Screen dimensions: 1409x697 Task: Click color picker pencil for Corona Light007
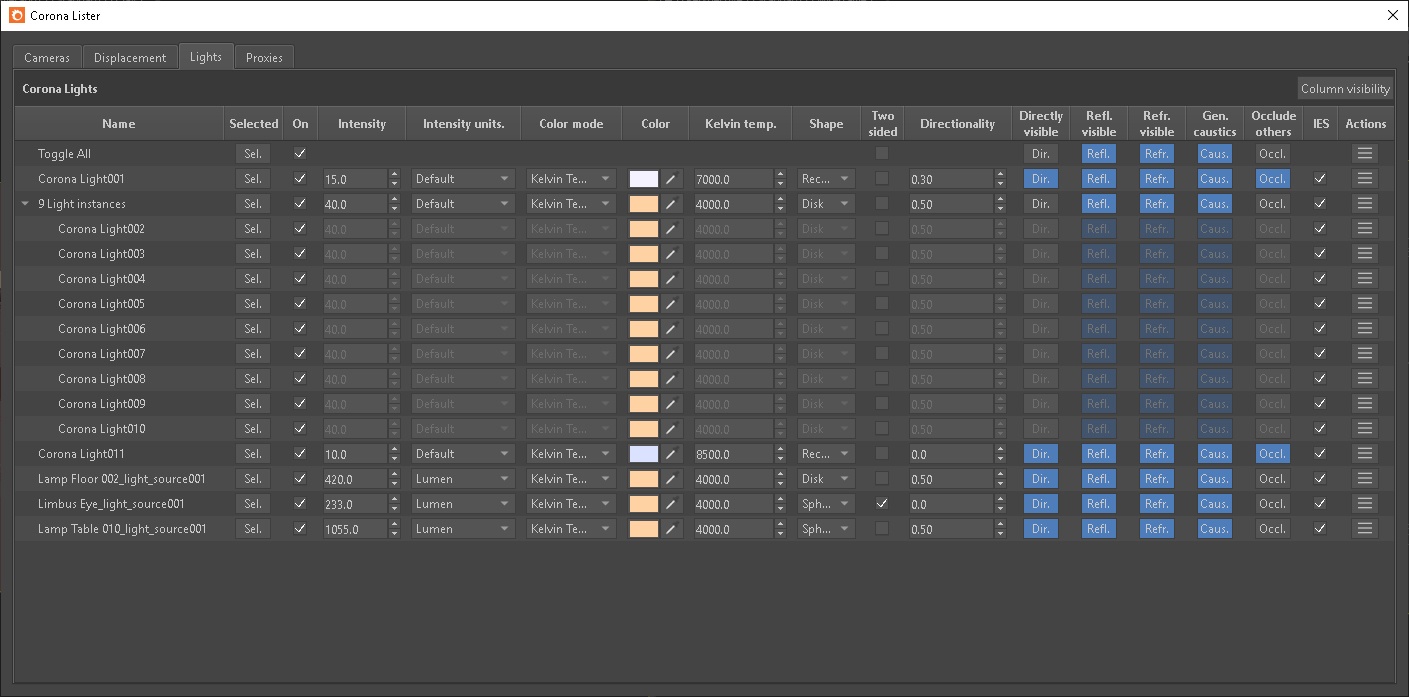[671, 354]
